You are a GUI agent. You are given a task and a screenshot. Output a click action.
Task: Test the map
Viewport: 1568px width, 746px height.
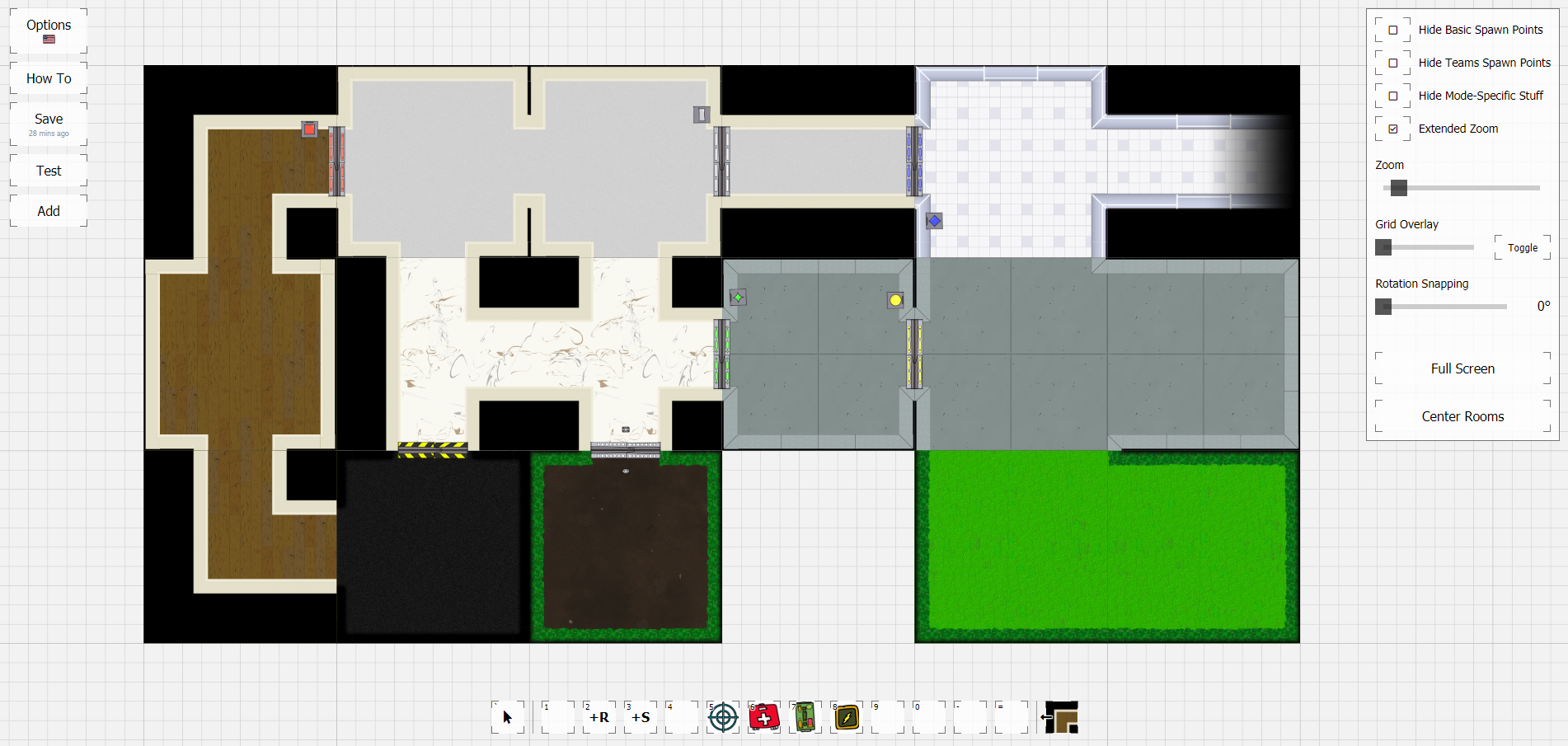[49, 171]
